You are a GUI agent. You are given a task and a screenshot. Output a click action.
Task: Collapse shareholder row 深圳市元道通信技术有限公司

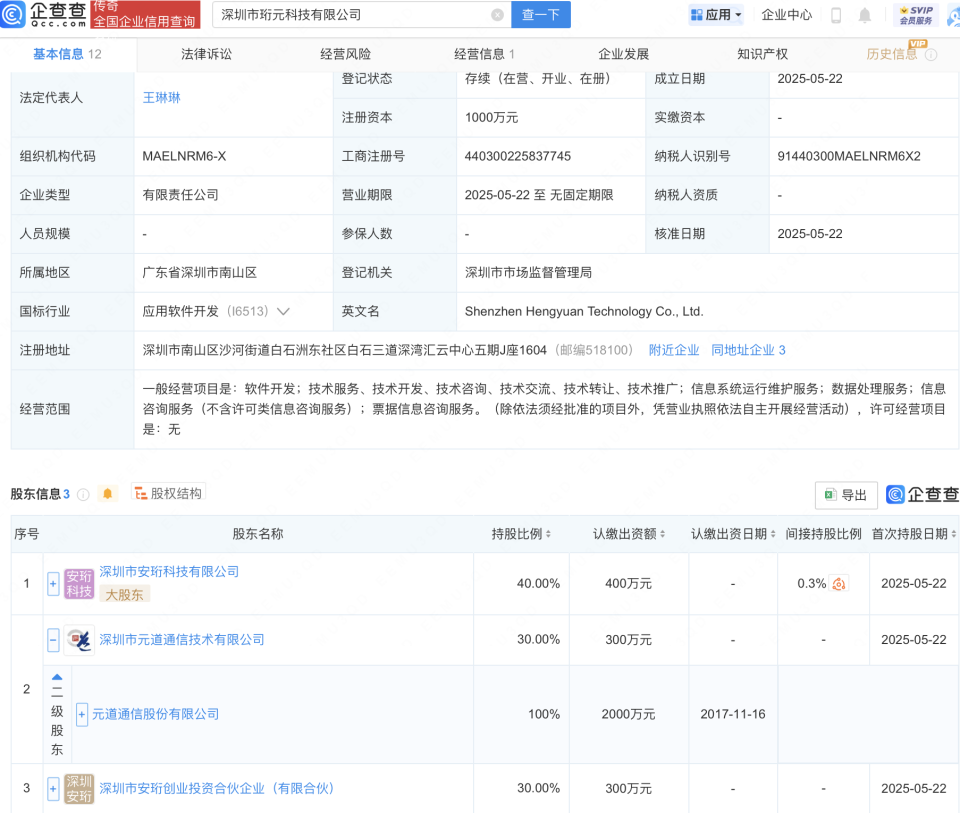(x=53, y=640)
